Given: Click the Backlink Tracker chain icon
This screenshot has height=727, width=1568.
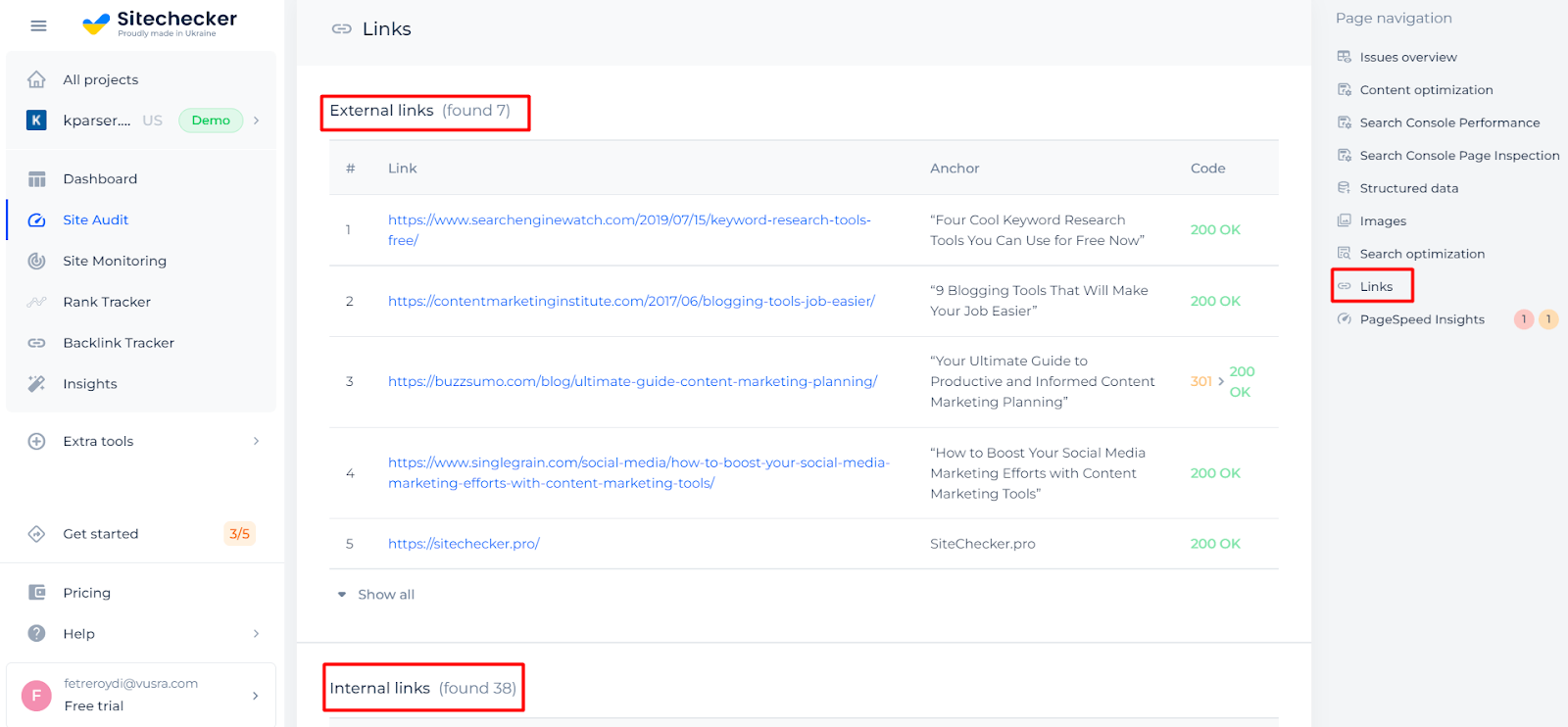Looking at the screenshot, I should click(36, 343).
